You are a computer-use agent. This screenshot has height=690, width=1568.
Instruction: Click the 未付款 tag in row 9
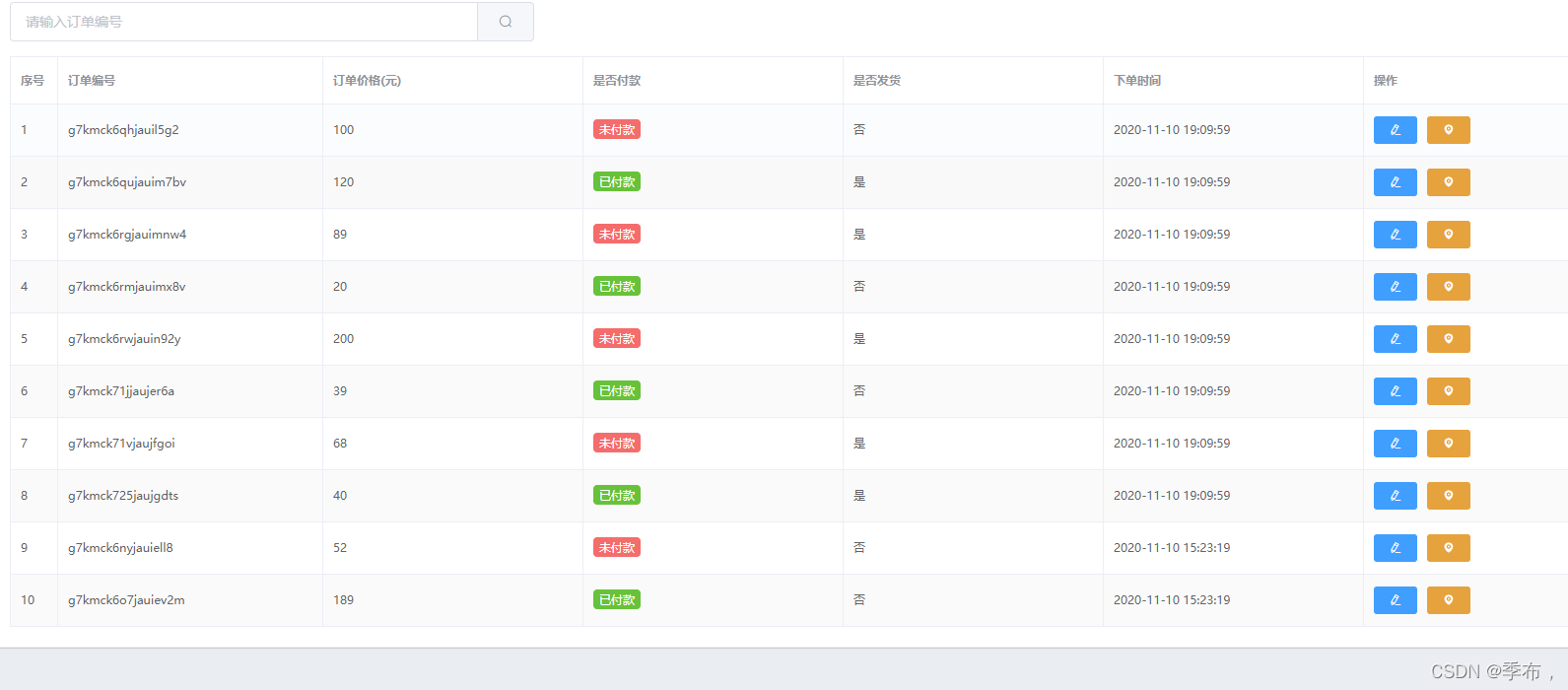[617, 547]
